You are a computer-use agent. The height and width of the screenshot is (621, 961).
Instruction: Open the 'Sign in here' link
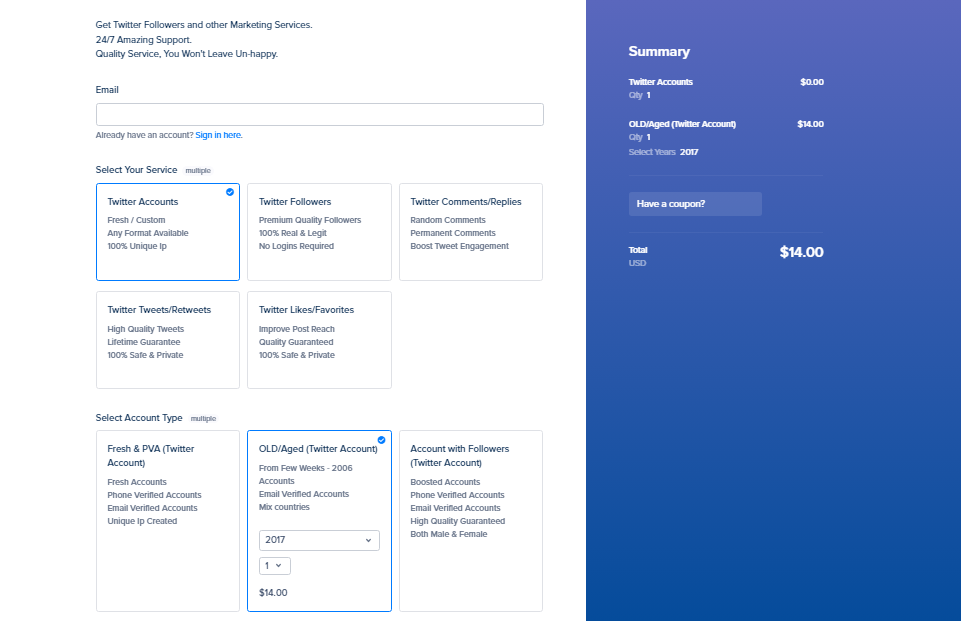pyautogui.click(x=219, y=135)
